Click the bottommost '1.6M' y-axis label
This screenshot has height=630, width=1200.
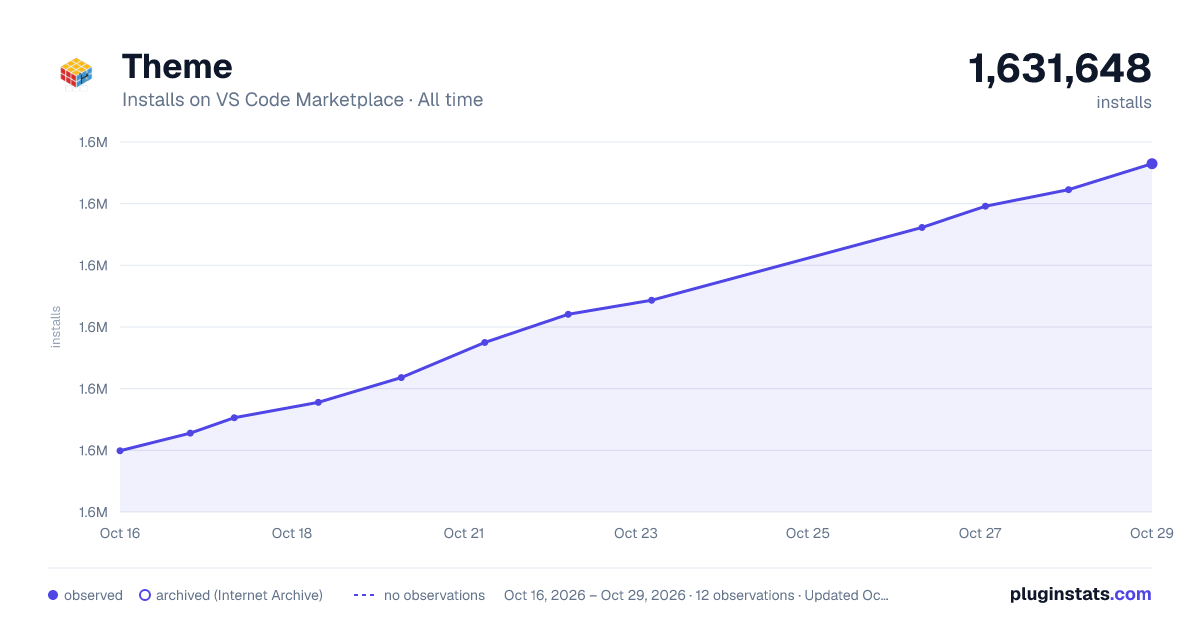(93, 512)
